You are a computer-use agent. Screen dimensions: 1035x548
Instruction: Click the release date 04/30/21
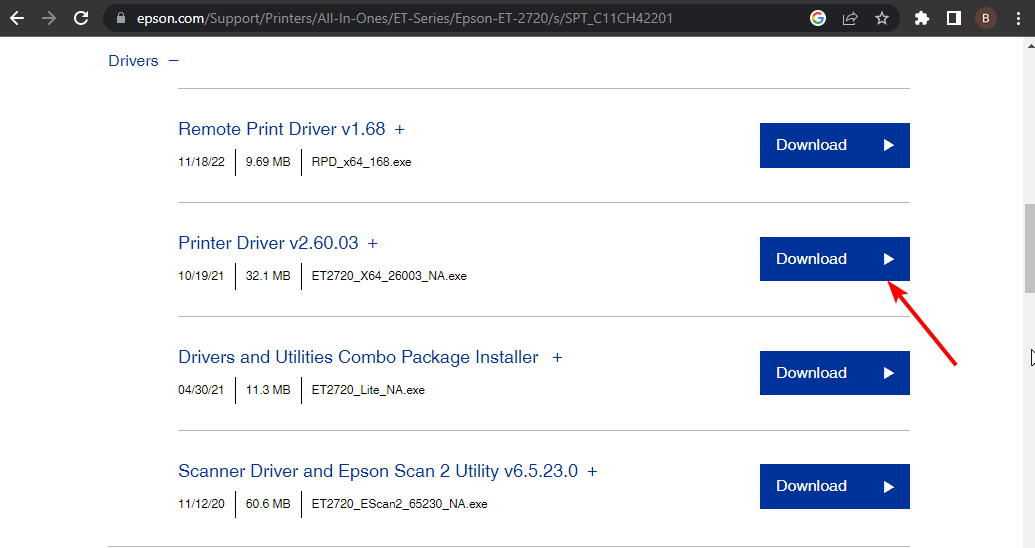pos(201,390)
